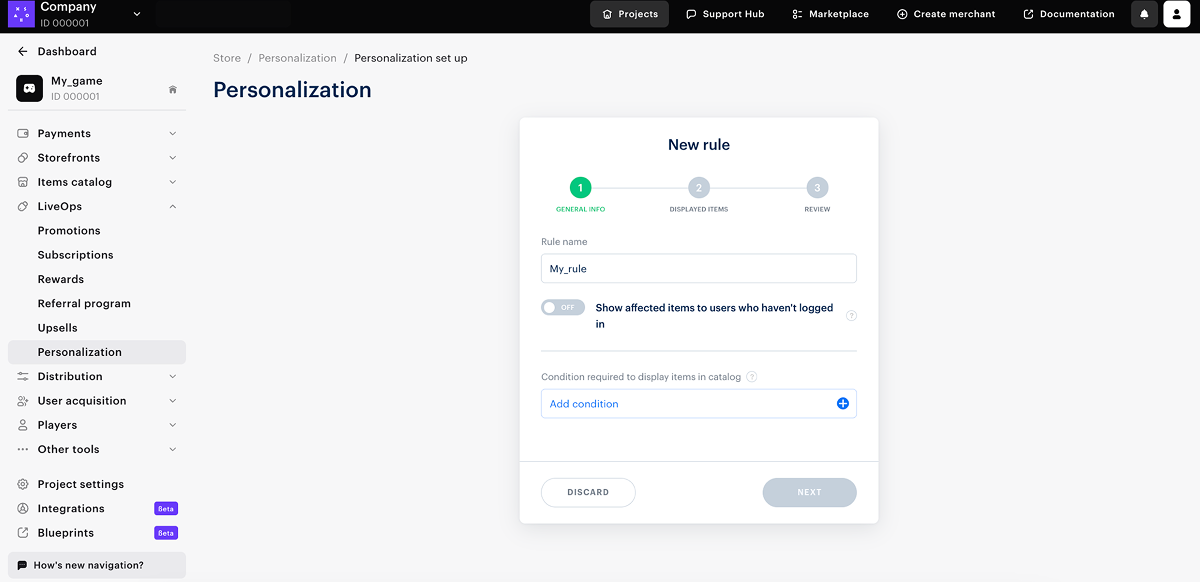The width and height of the screenshot is (1200, 582).
Task: Click help icon beside logged-in toggle label
Action: tap(851, 316)
